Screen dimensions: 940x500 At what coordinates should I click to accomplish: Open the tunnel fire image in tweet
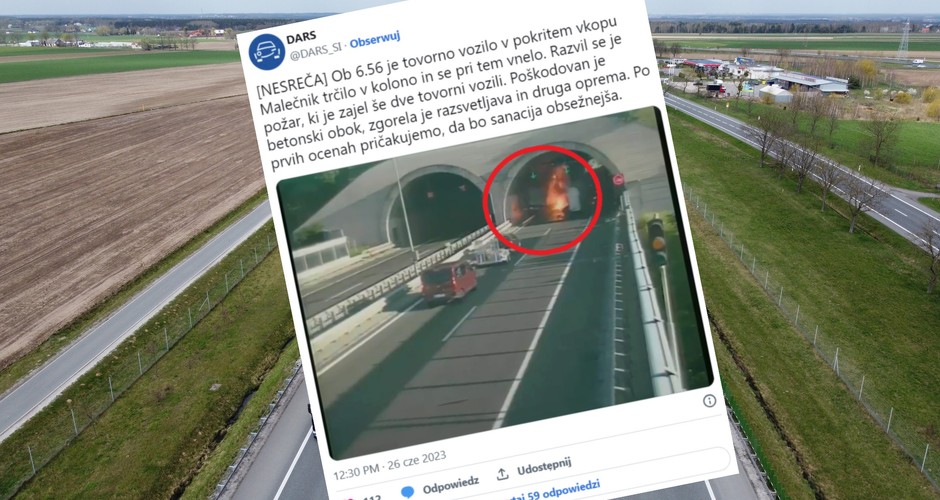(495, 282)
